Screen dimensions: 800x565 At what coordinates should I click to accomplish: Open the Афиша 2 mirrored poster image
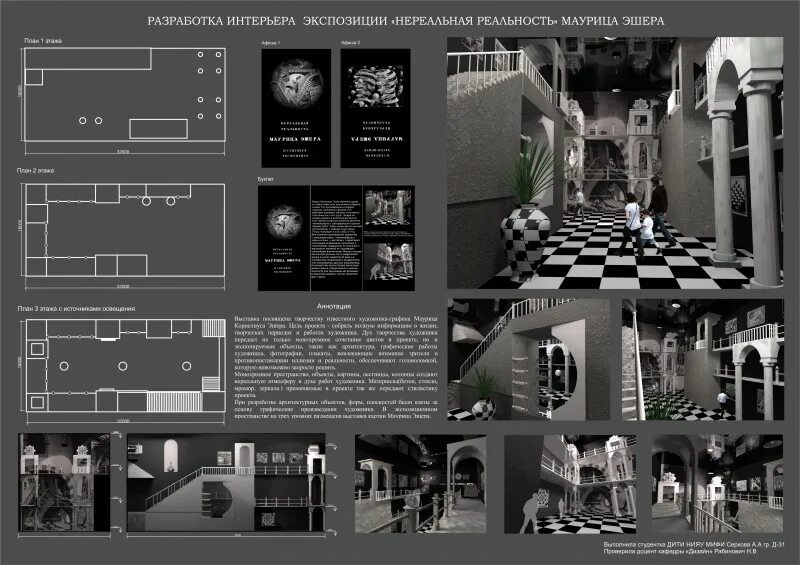376,108
